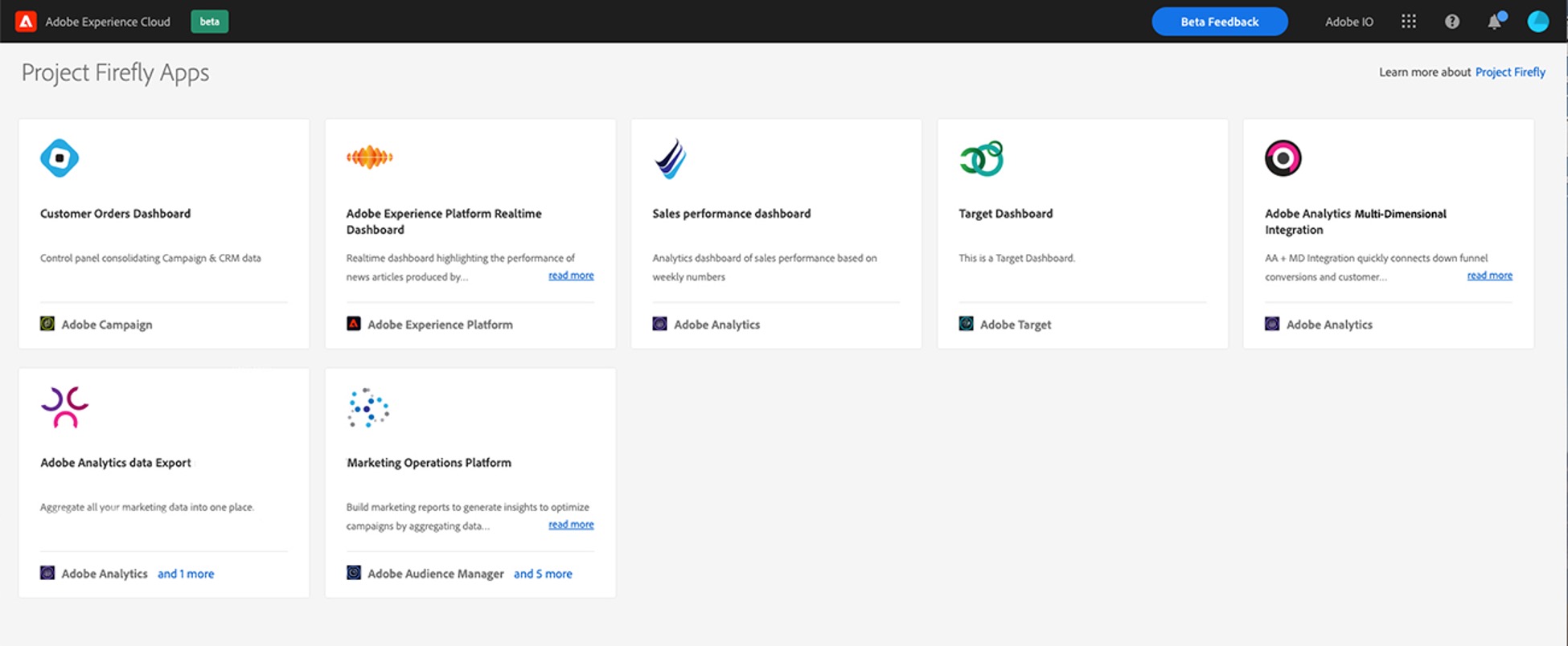Expand 'and 1 more' products on data Export card

(x=186, y=574)
